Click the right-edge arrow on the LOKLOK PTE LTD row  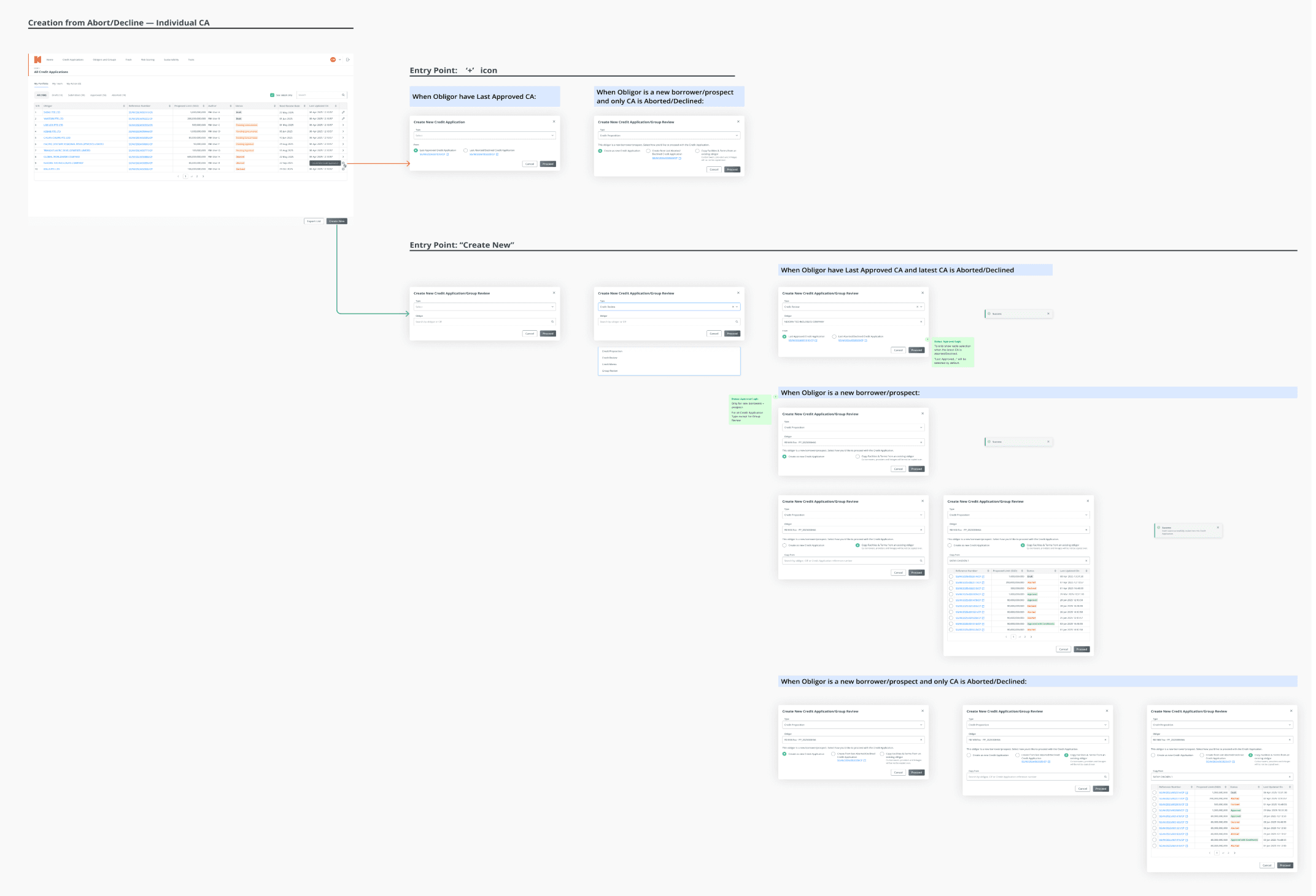343,125
